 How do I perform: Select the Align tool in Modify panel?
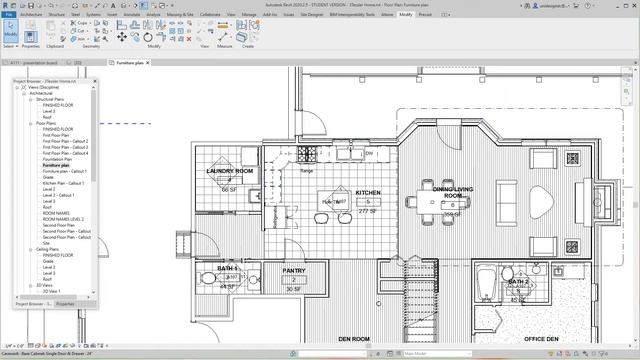click(122, 25)
